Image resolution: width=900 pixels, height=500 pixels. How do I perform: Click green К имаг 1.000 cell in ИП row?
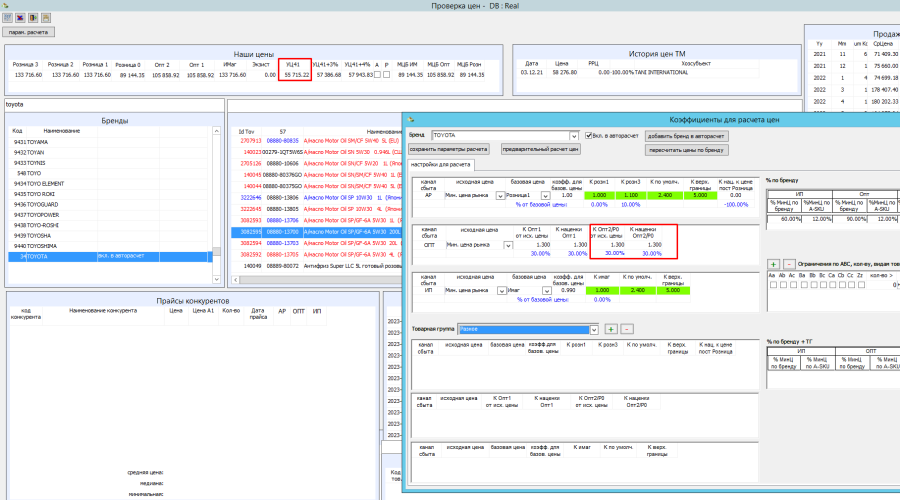coord(602,290)
